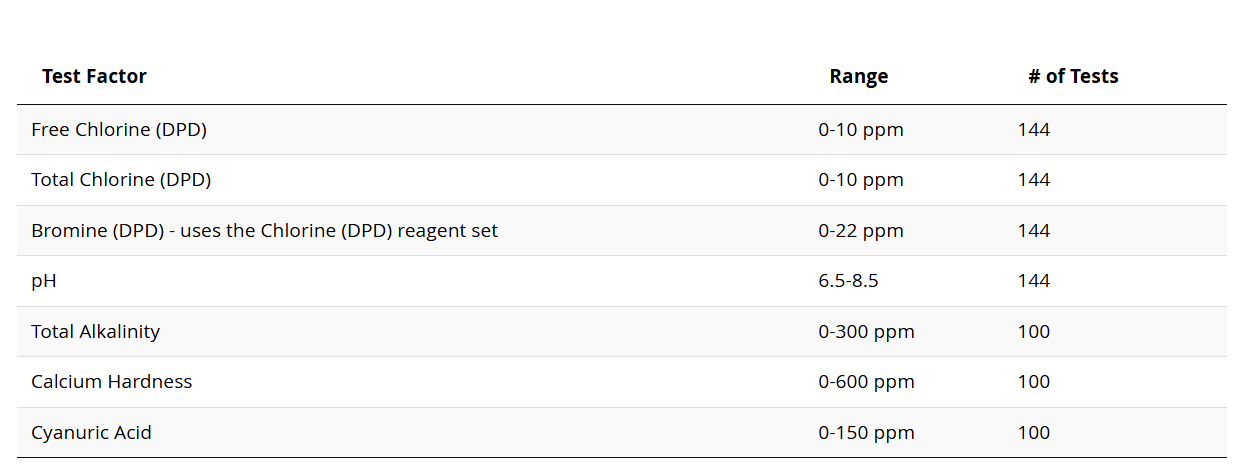
Task: Select the 0-600 ppm range cell
Action: pyautogui.click(x=866, y=382)
